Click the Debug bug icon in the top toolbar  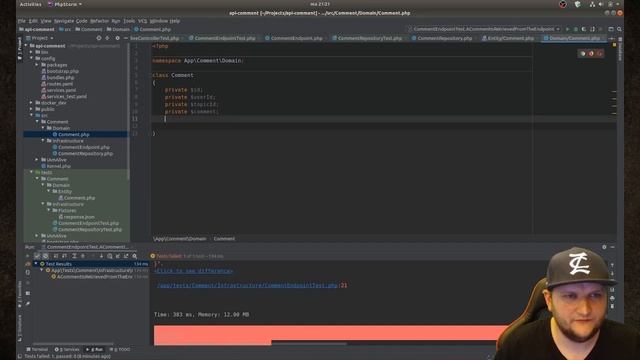[576, 29]
